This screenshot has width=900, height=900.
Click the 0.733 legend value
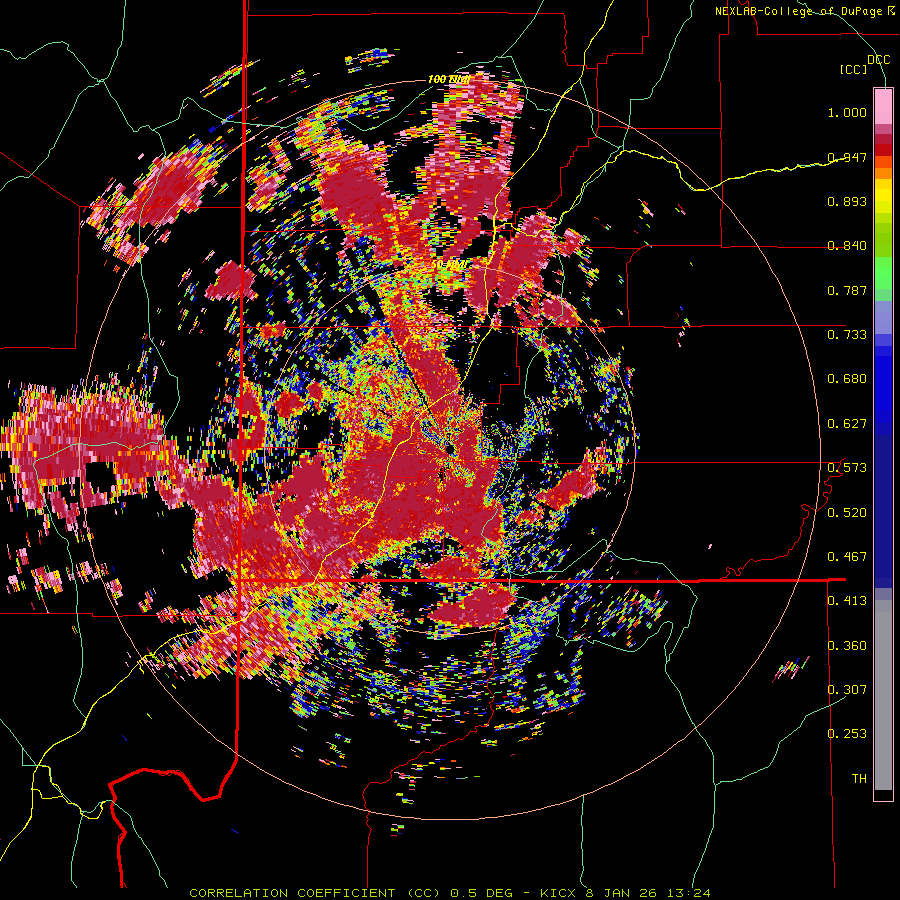pyautogui.click(x=847, y=335)
